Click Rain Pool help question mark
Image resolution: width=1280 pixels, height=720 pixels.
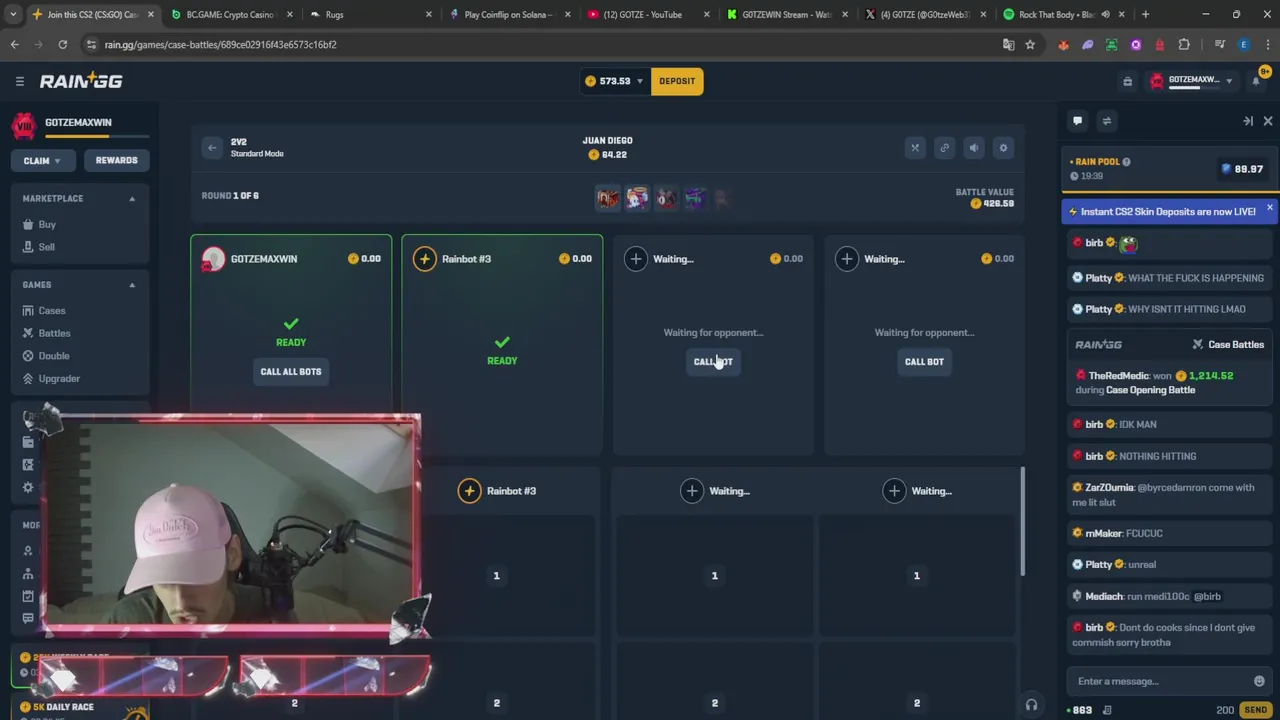pyautogui.click(x=1126, y=162)
